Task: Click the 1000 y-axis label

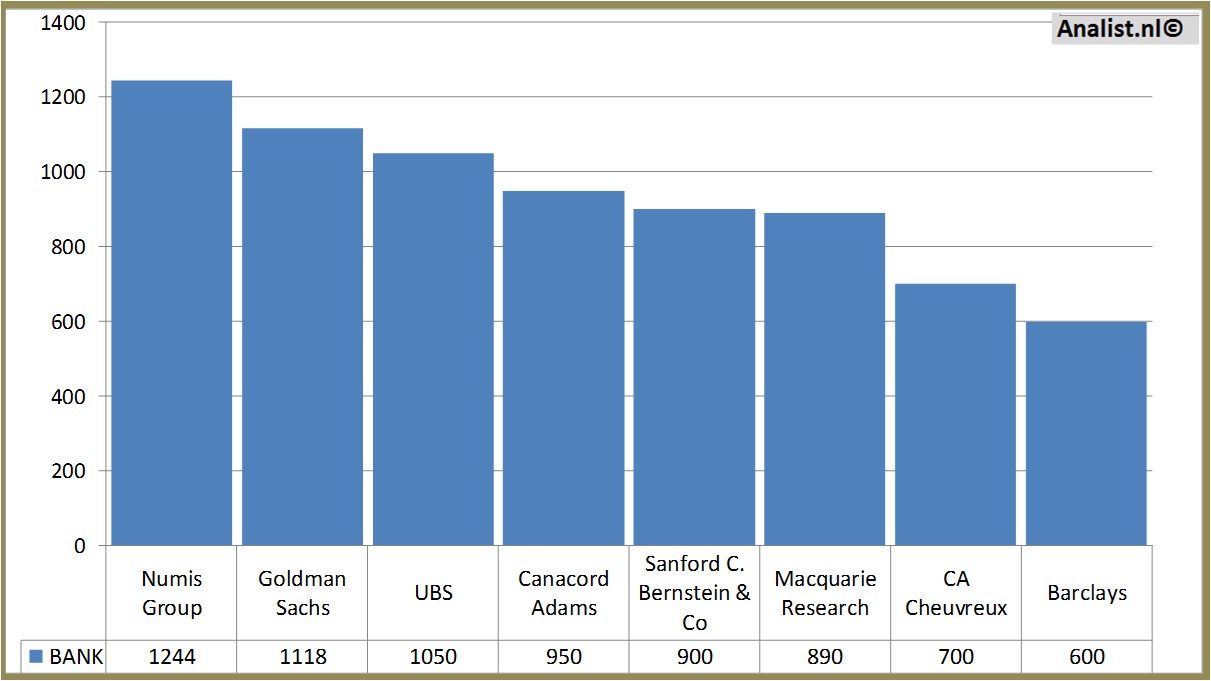Action: (64, 172)
